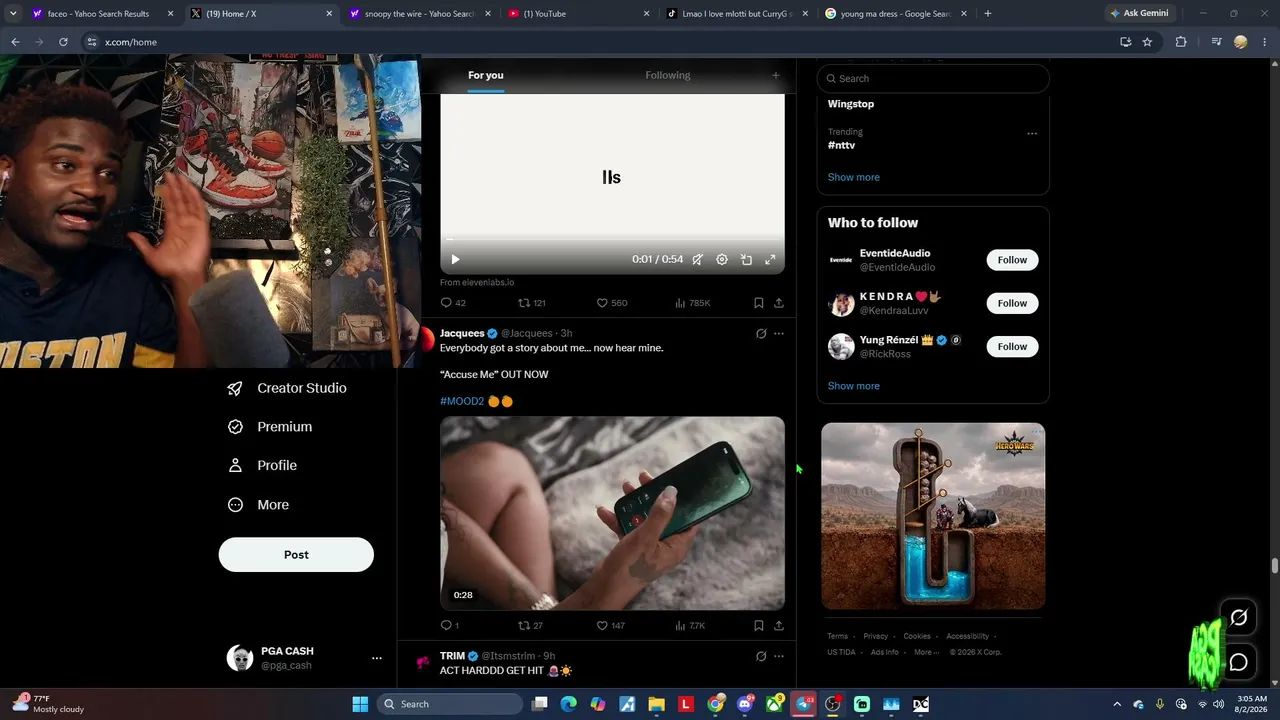
Task: Unmute the elevenlabs video
Action: click(697, 259)
